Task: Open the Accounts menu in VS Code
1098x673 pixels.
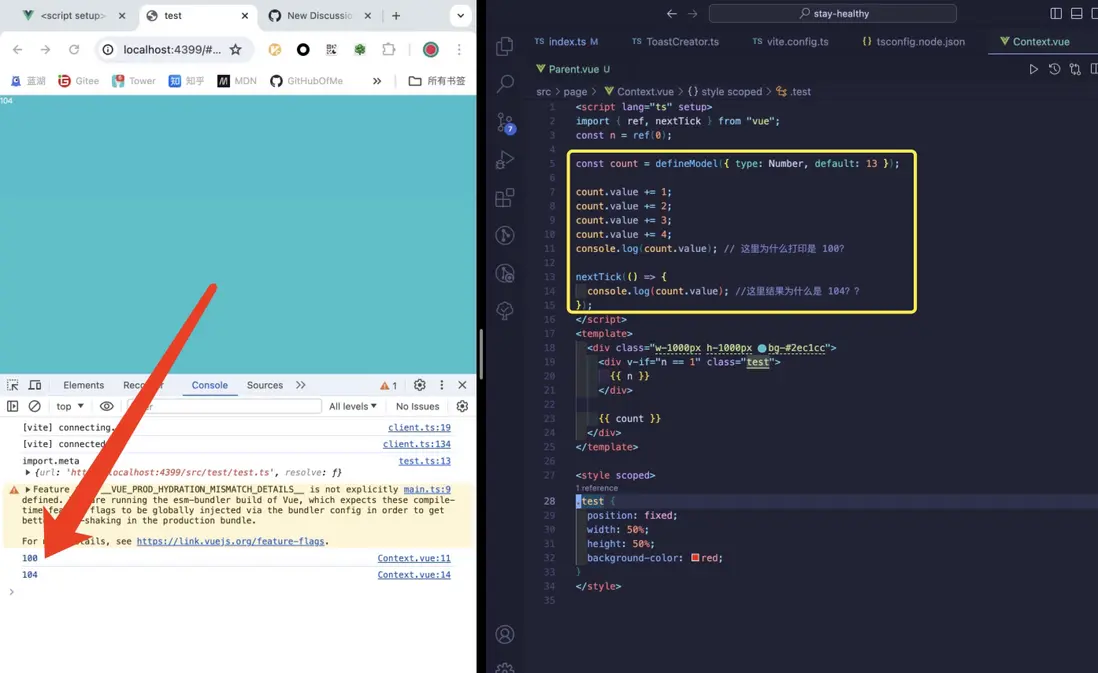Action: click(504, 634)
